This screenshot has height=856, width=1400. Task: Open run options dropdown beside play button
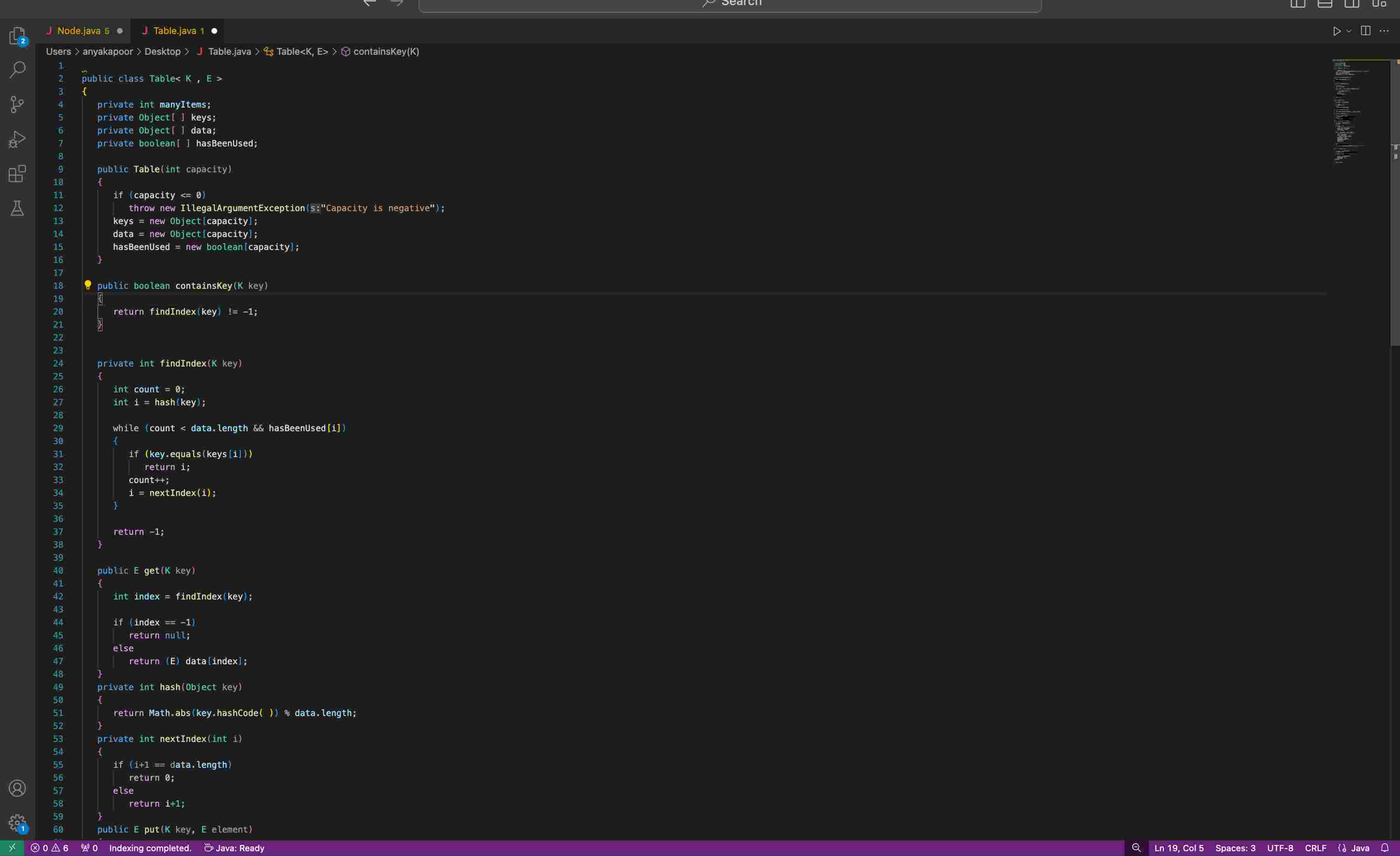pos(1349,31)
